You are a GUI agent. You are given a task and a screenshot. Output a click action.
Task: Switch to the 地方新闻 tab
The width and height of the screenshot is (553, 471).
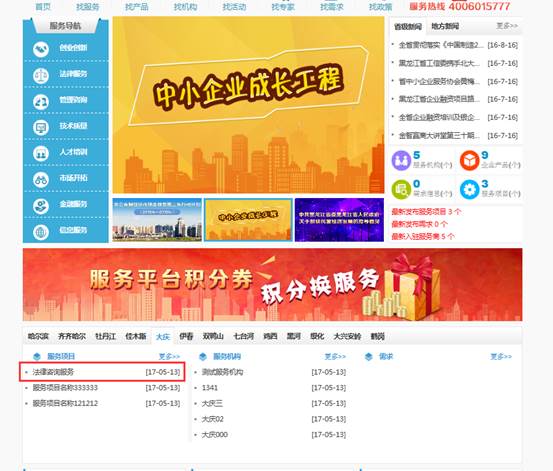pyautogui.click(x=445, y=26)
